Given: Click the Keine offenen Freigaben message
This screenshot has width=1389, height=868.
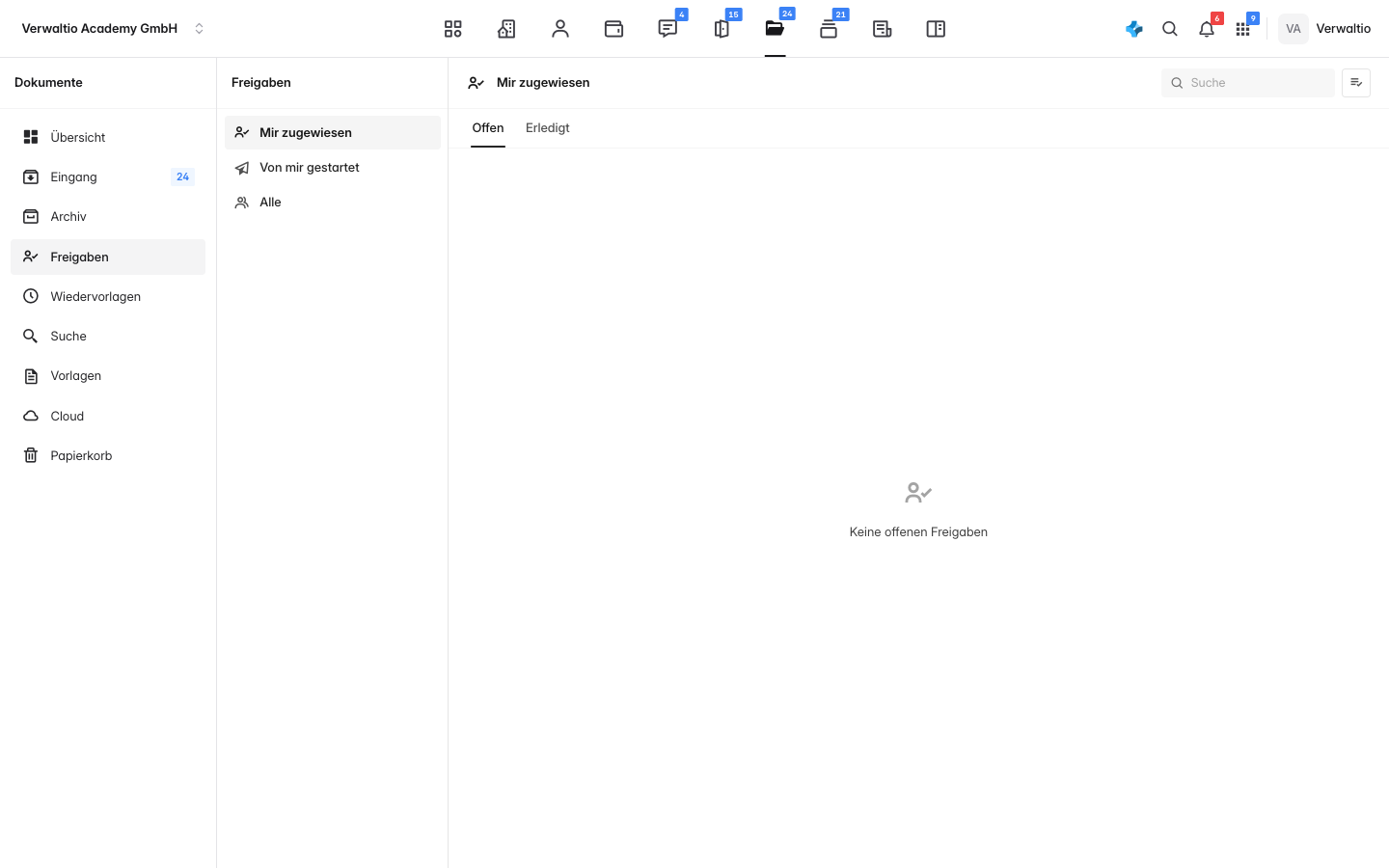Looking at the screenshot, I should [x=918, y=532].
